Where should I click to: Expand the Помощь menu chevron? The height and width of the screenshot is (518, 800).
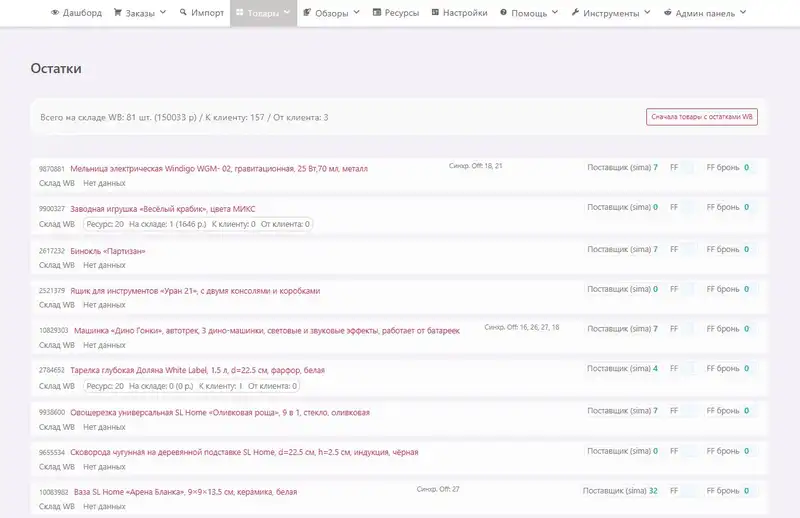coord(555,12)
